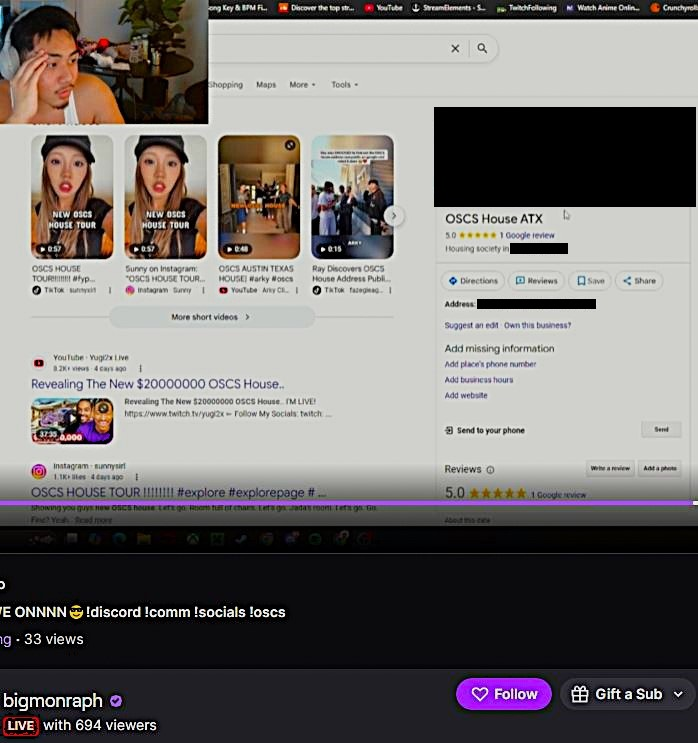
Task: Open the Watch Anime Online bookmark
Action: [603, 8]
